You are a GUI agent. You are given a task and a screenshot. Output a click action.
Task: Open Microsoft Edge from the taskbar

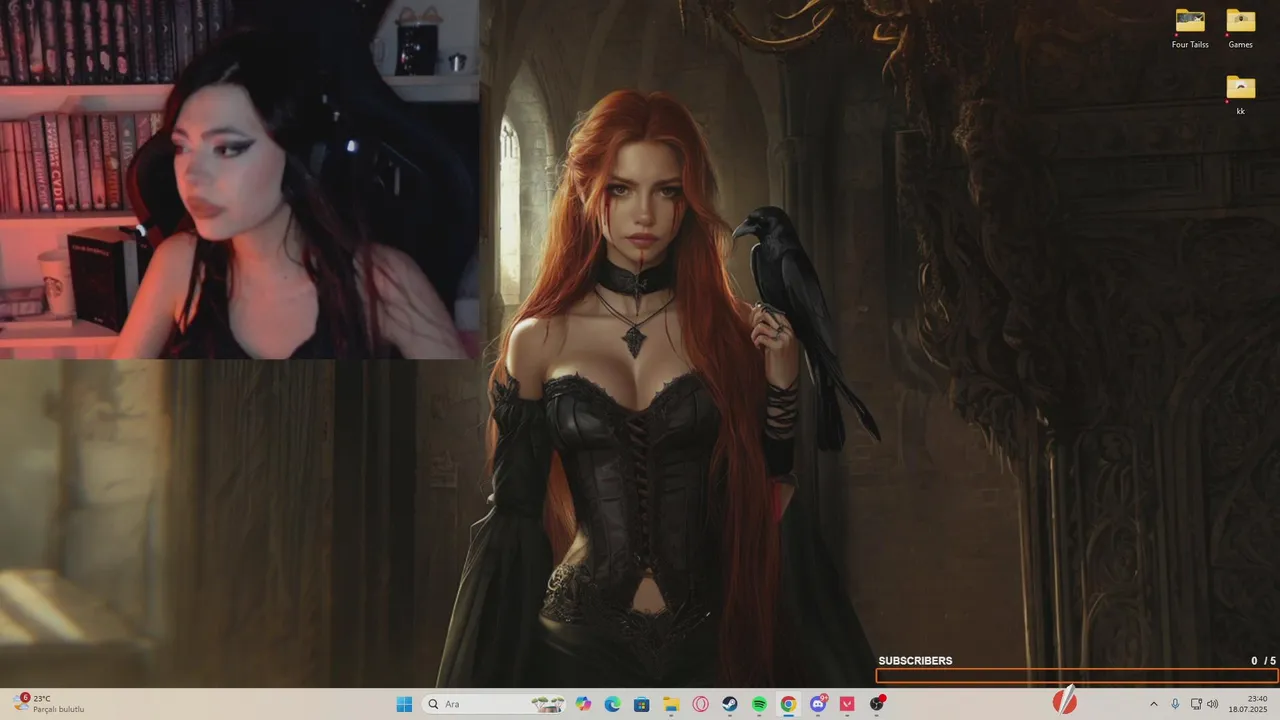click(x=612, y=704)
